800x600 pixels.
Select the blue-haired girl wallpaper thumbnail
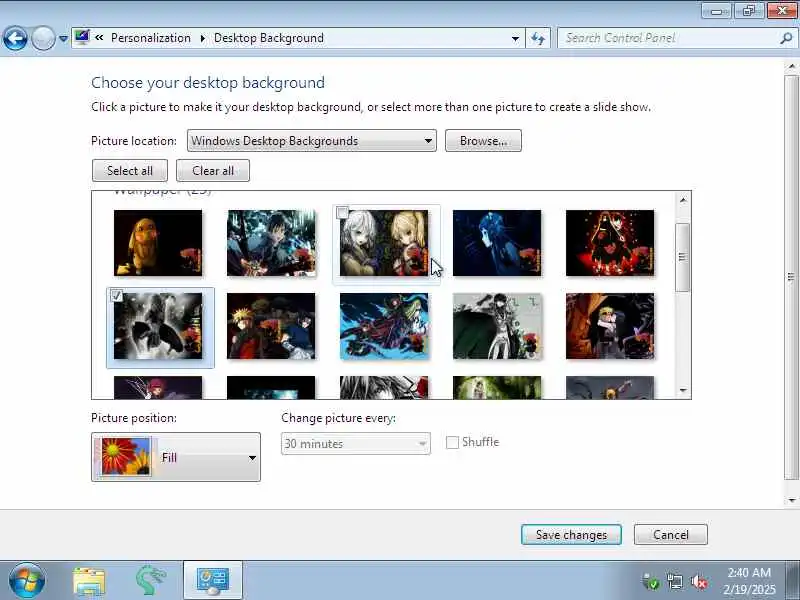click(x=497, y=243)
